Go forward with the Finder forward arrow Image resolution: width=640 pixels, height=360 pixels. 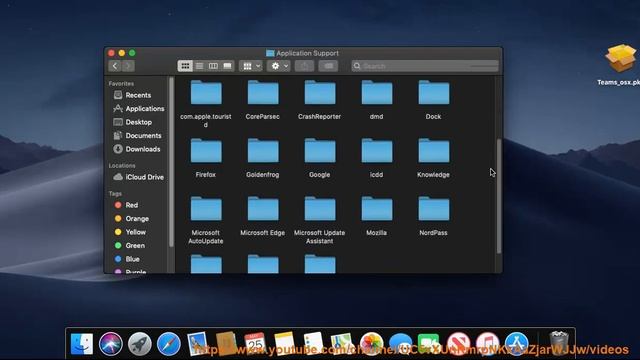128,66
